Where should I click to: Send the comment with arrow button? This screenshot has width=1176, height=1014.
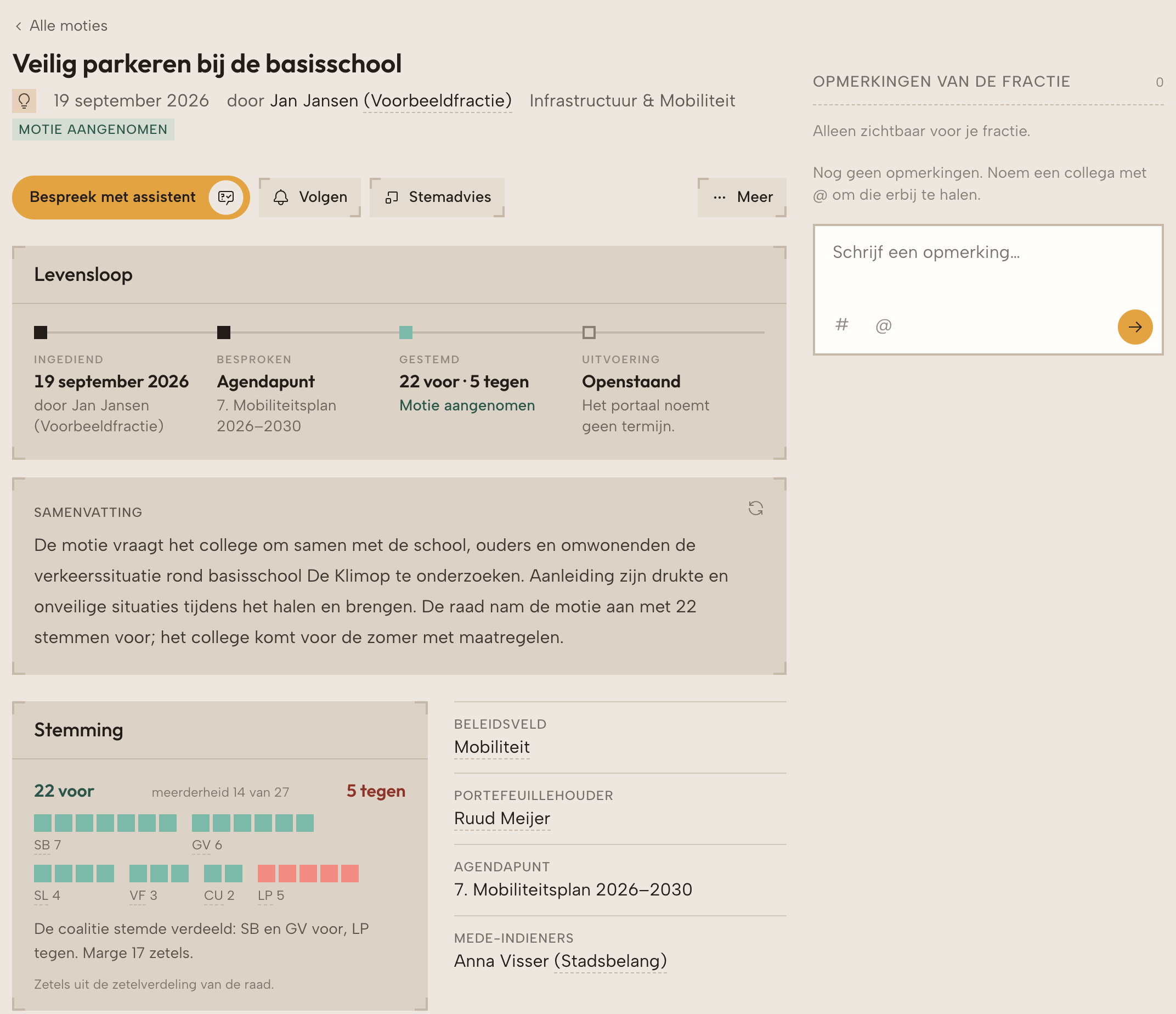click(1134, 327)
